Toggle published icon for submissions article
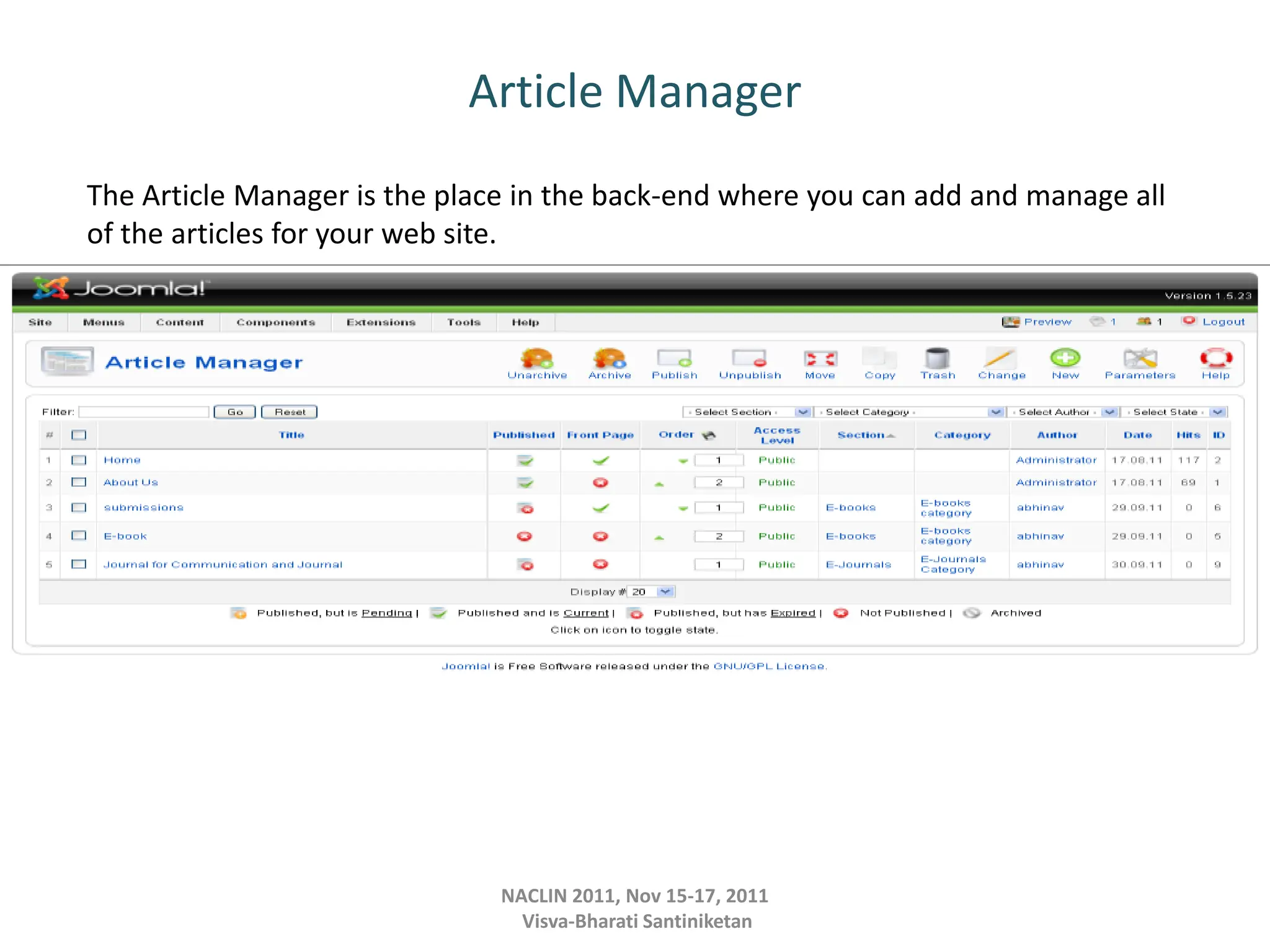This screenshot has width=1270, height=952. 525,508
